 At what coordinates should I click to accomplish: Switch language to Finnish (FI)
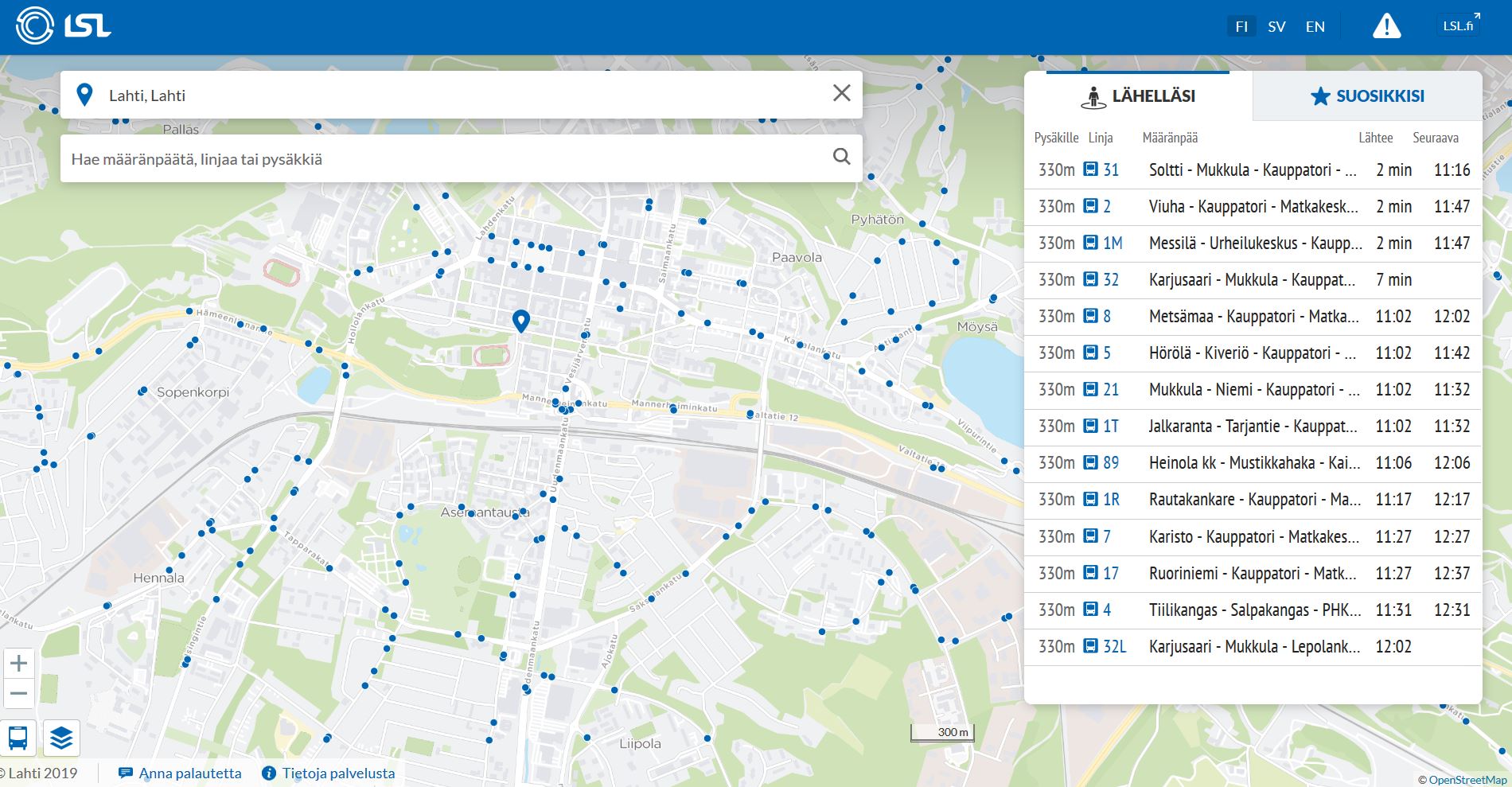pyautogui.click(x=1241, y=27)
